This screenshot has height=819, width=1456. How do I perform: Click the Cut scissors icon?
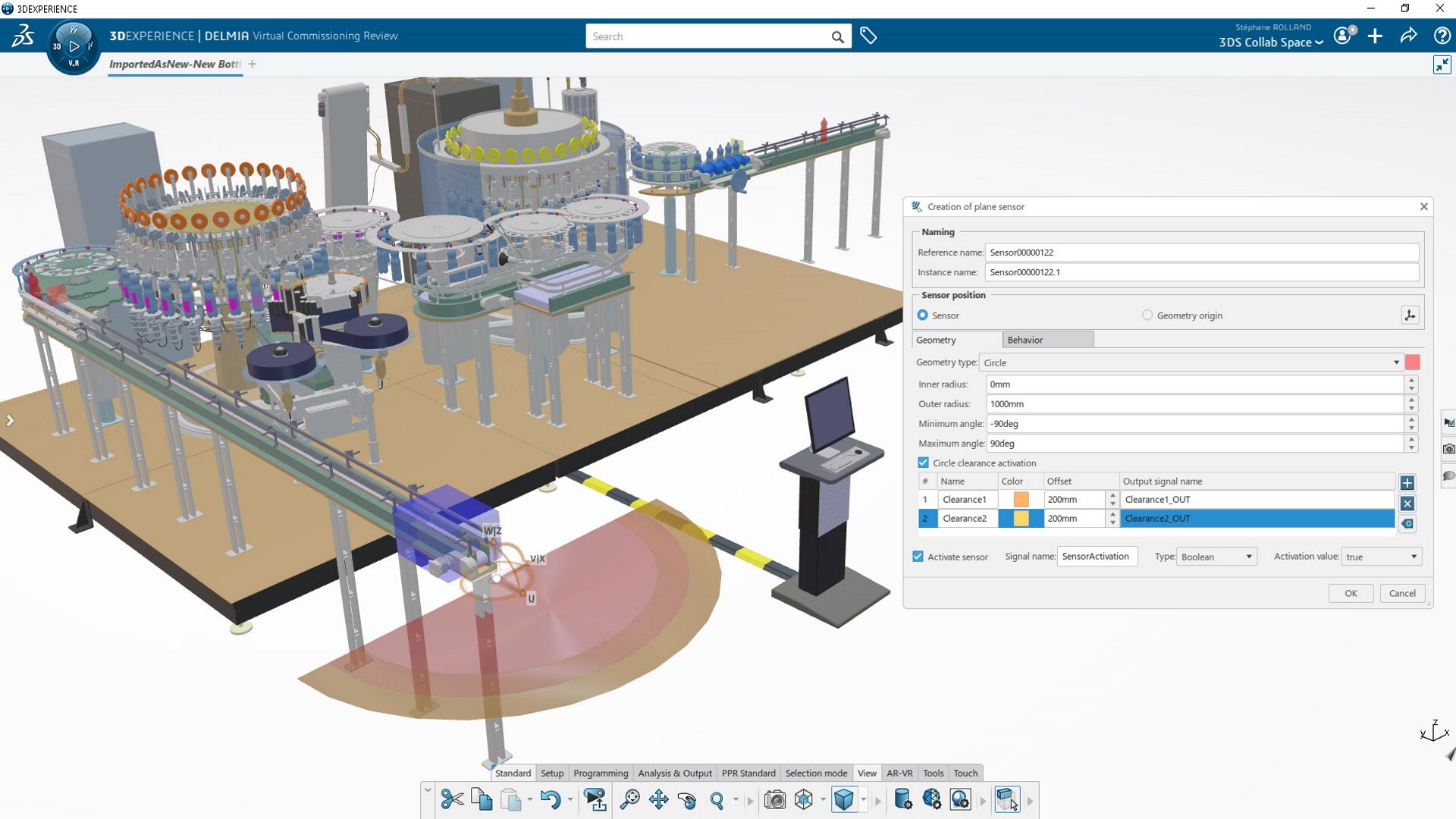[452, 799]
